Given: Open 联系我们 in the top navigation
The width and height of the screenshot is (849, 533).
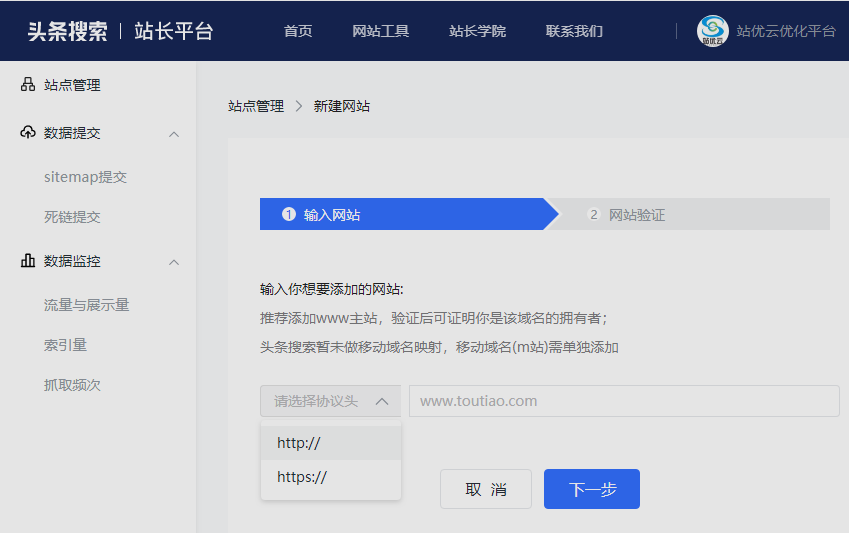Looking at the screenshot, I should point(574,31).
